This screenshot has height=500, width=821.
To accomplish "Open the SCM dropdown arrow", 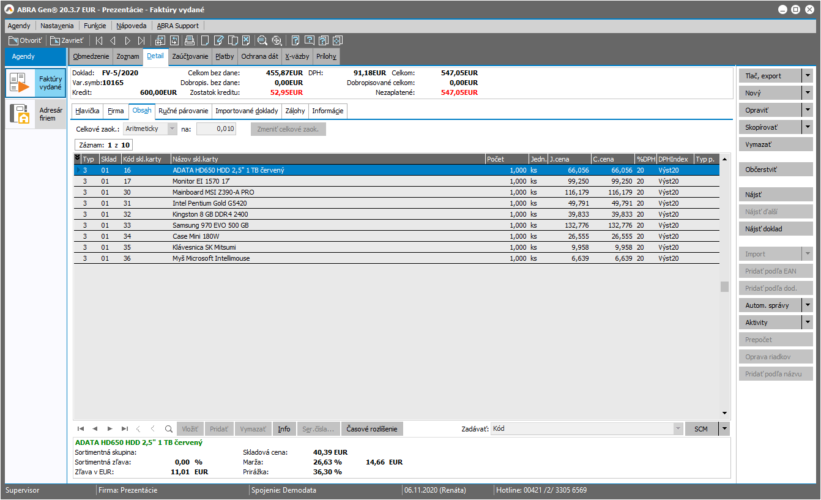I will tap(724, 428).
